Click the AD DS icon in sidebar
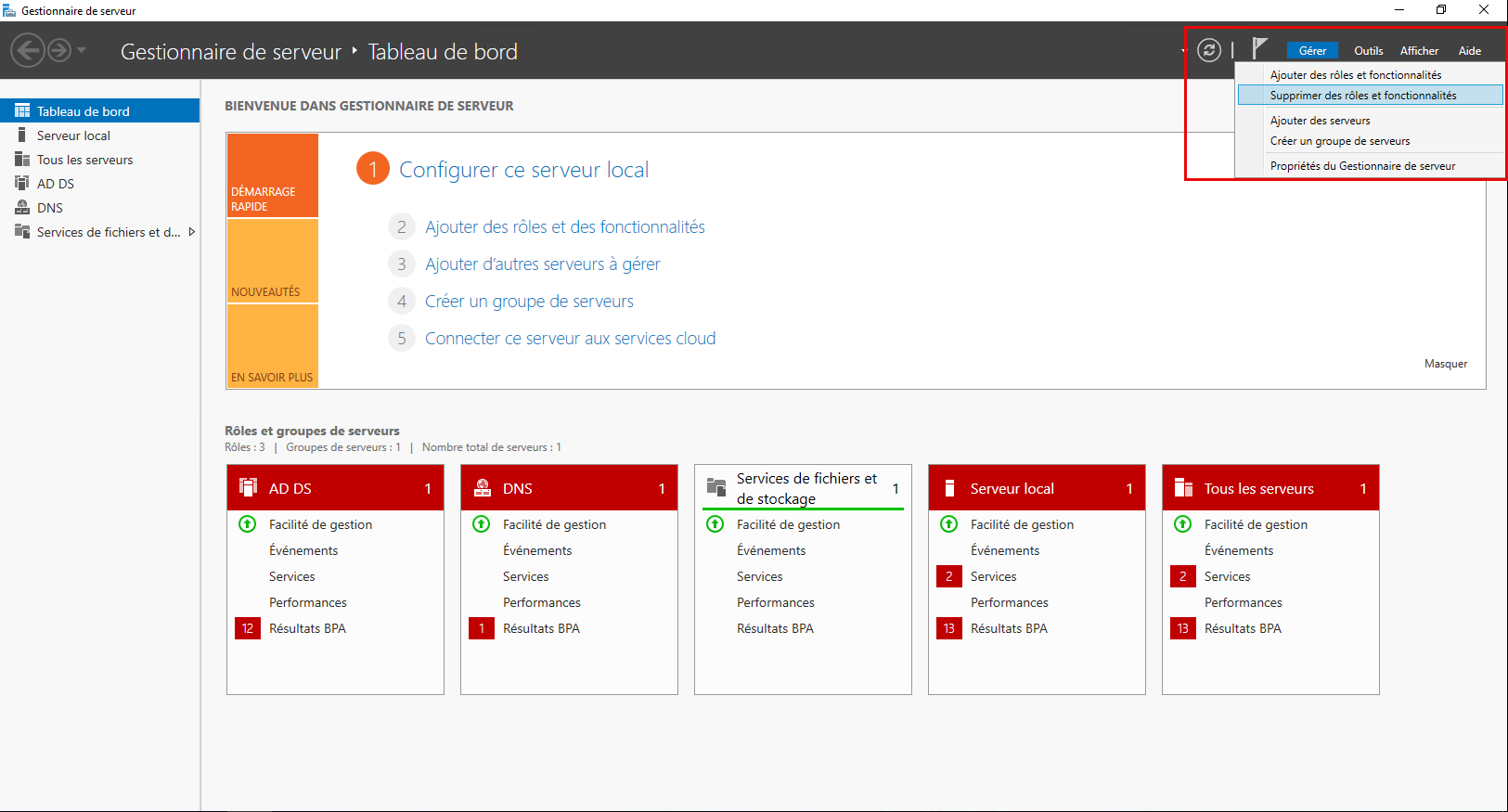This screenshot has width=1508, height=812. (22, 183)
